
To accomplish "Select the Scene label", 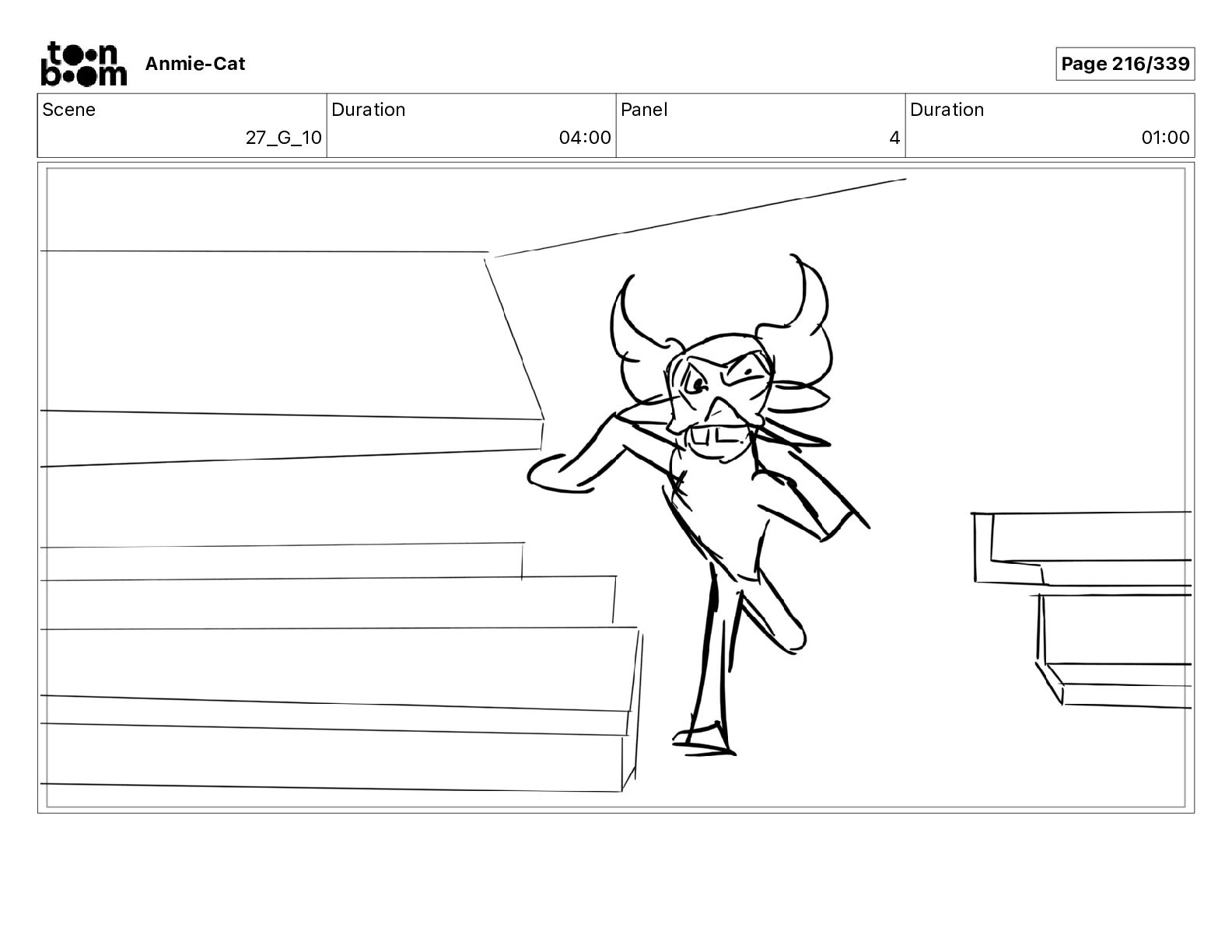I will 69,110.
